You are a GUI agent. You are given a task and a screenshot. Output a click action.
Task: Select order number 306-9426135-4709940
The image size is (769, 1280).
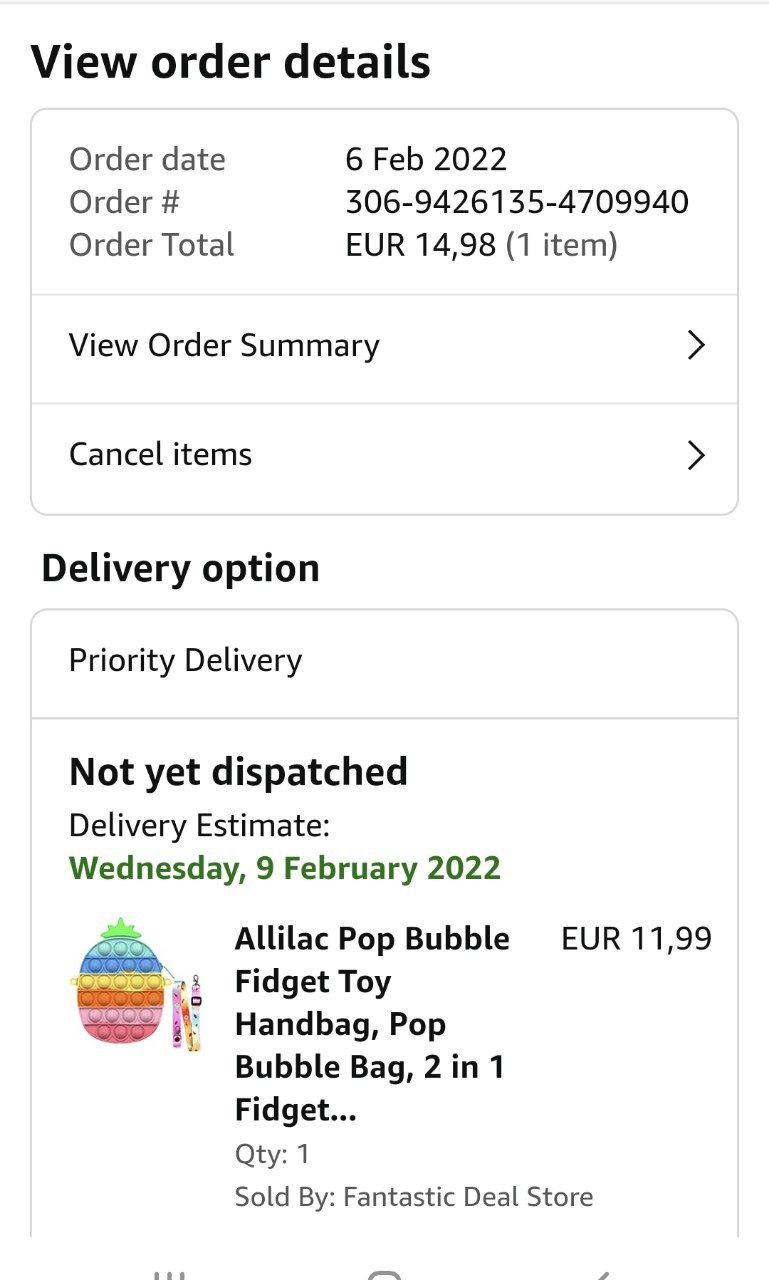[x=516, y=202]
